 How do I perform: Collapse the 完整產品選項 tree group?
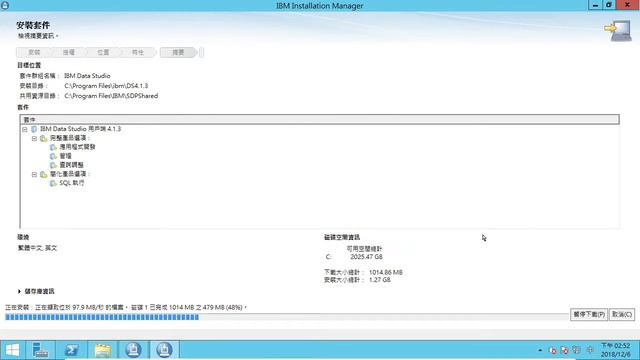34,138
